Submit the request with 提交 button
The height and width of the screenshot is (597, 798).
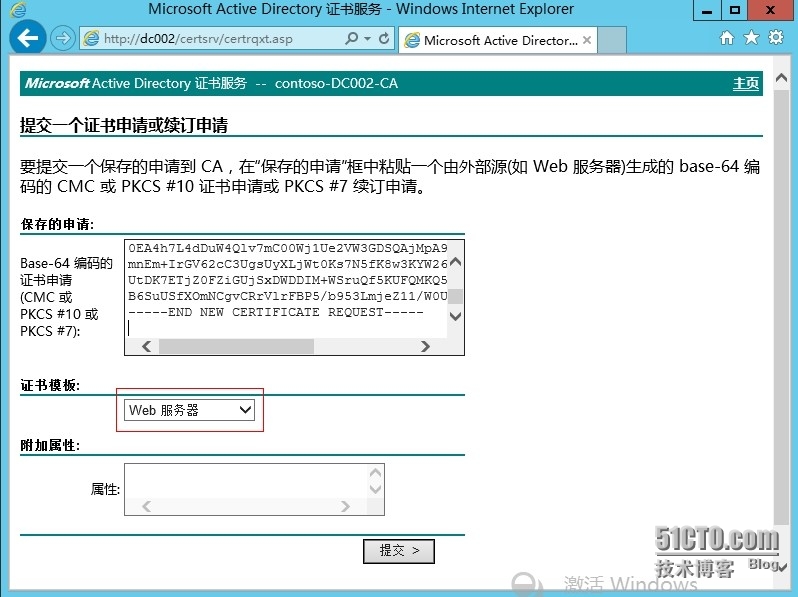399,551
